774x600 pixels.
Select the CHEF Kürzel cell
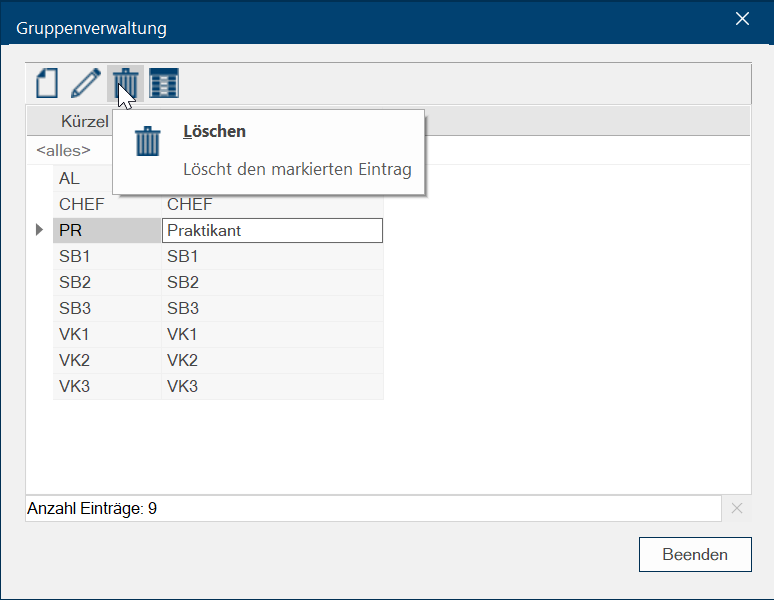coord(106,204)
